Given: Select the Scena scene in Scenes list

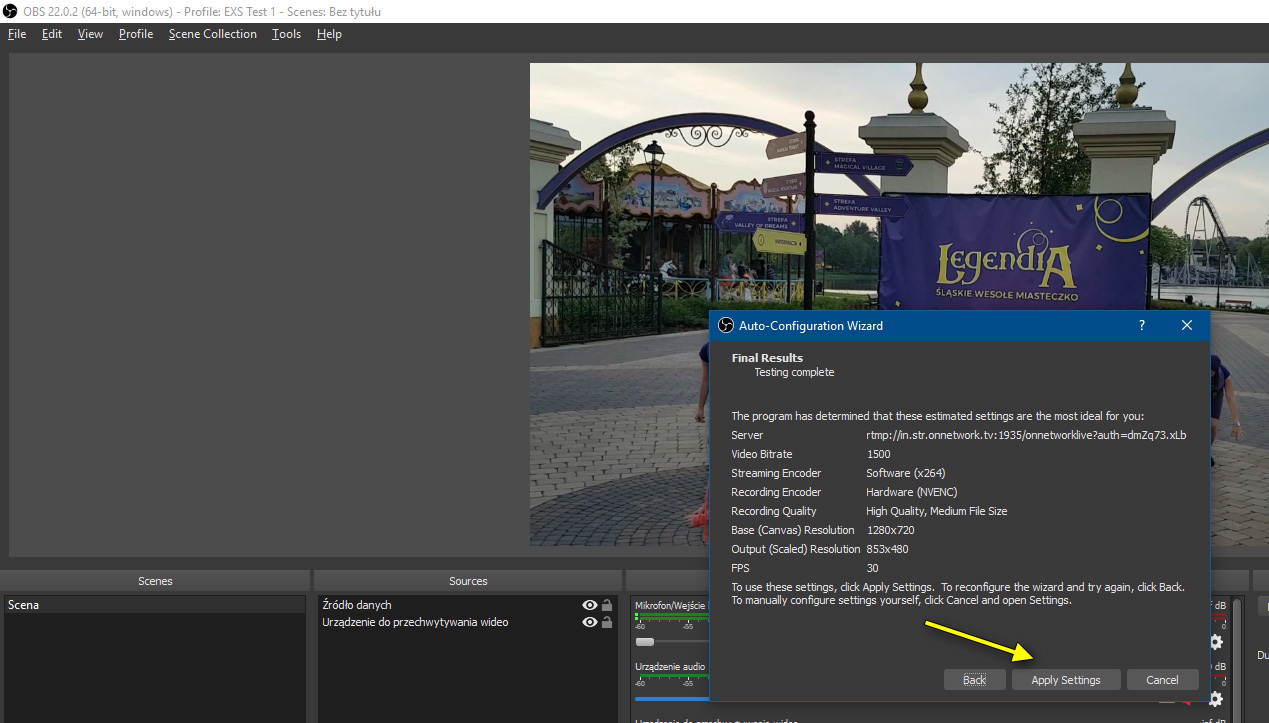Looking at the screenshot, I should click(x=155, y=605).
